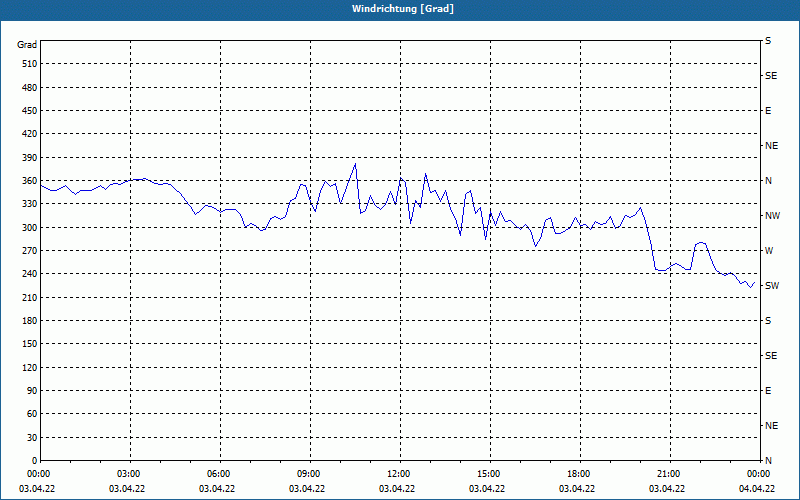Click the 60 y-axis value
The height and width of the screenshot is (500, 800).
click(32, 414)
